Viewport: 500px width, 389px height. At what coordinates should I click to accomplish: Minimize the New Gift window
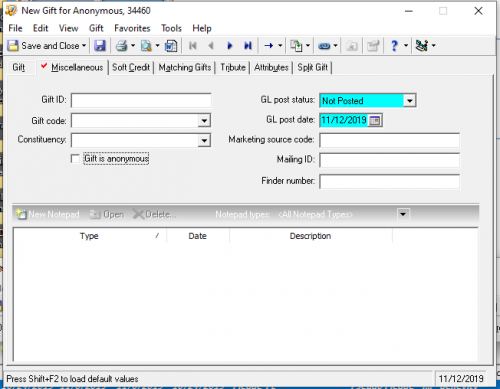coord(409,11)
